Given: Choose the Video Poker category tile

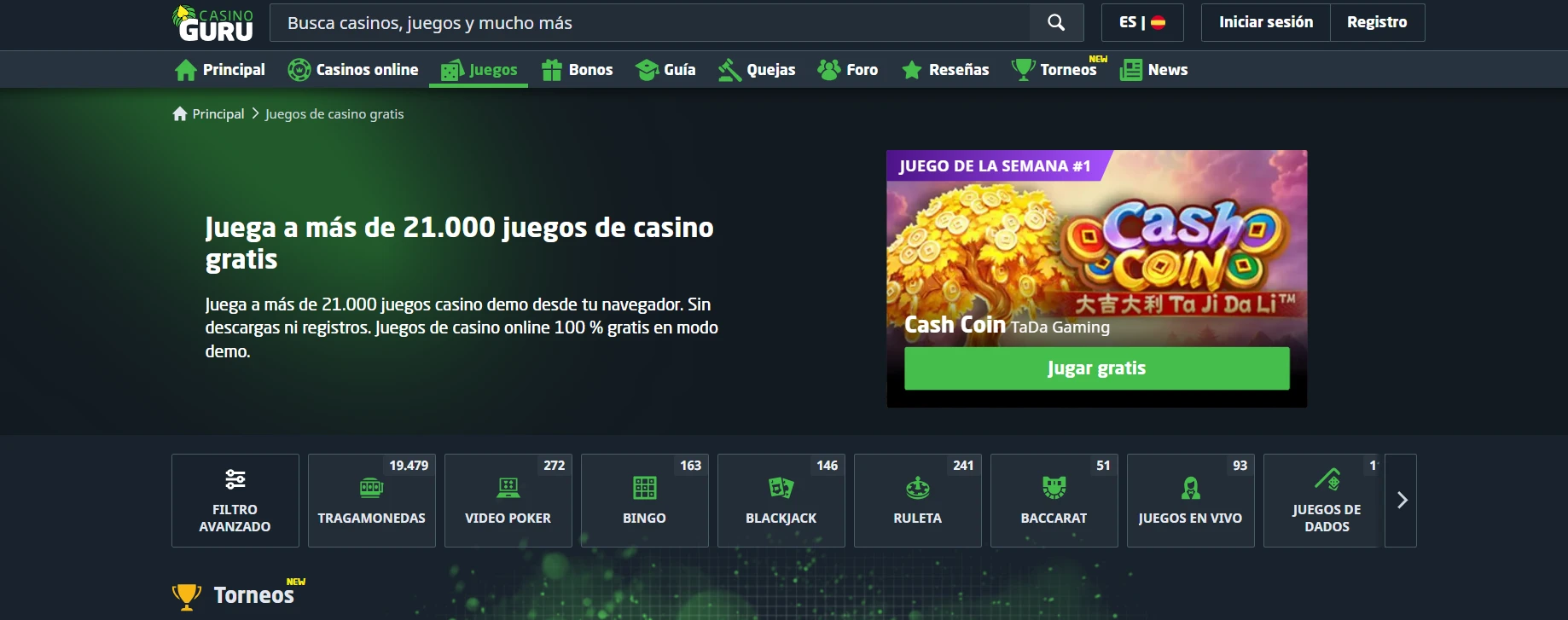Looking at the screenshot, I should 508,501.
